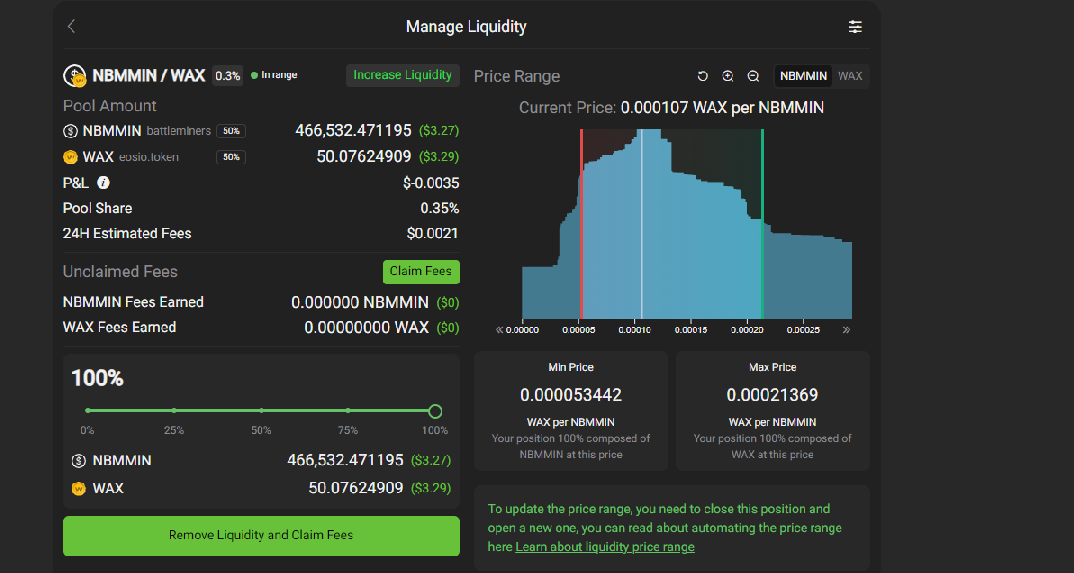Set removal slider to 50%

pyautogui.click(x=261, y=411)
